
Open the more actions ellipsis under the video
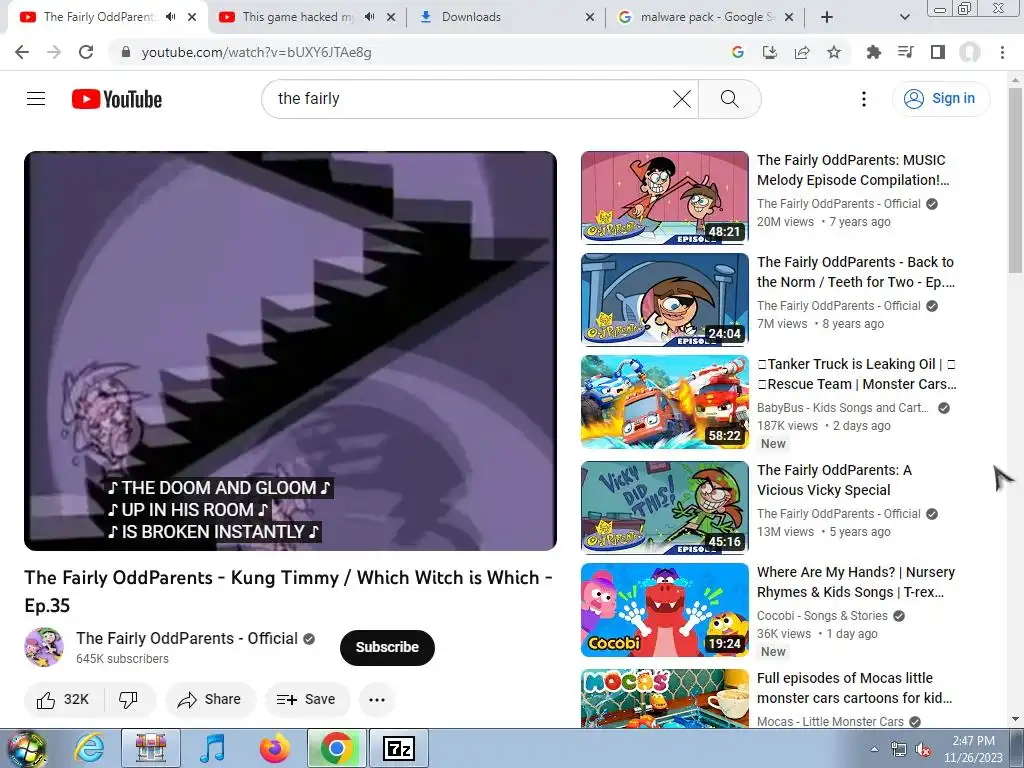377,699
